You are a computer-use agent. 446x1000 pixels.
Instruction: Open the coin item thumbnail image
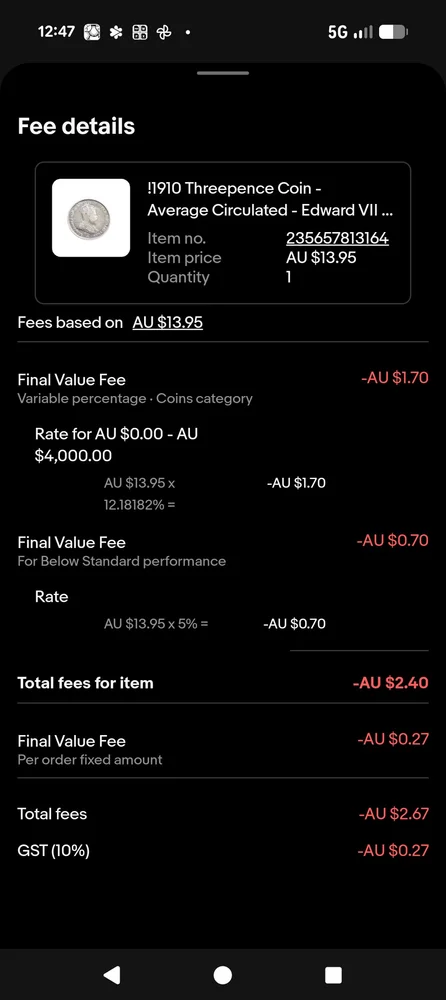(x=91, y=218)
